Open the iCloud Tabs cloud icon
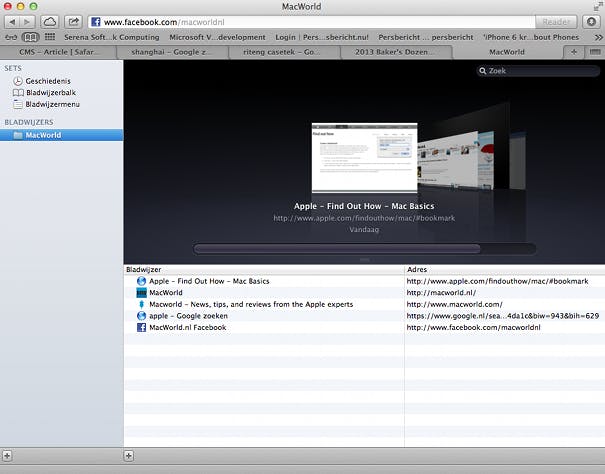605x474 pixels. pyautogui.click(x=50, y=21)
